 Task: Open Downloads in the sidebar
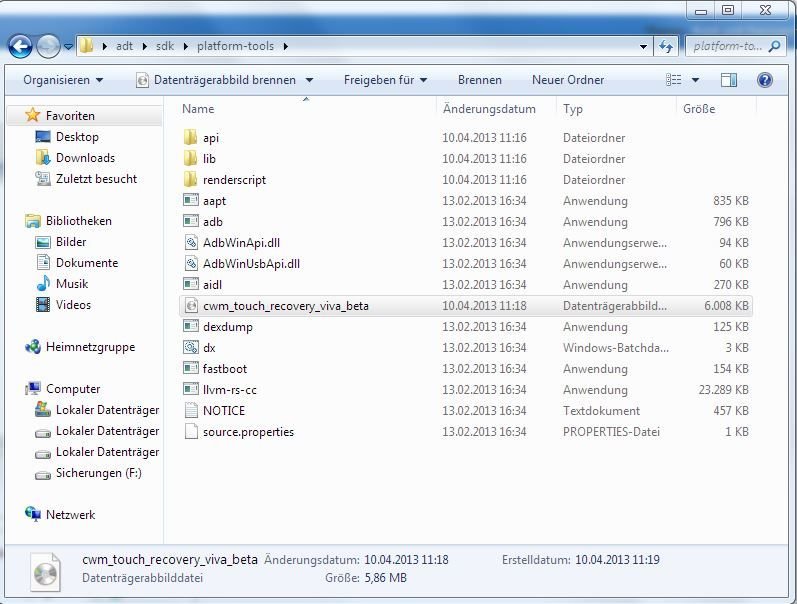pos(85,158)
